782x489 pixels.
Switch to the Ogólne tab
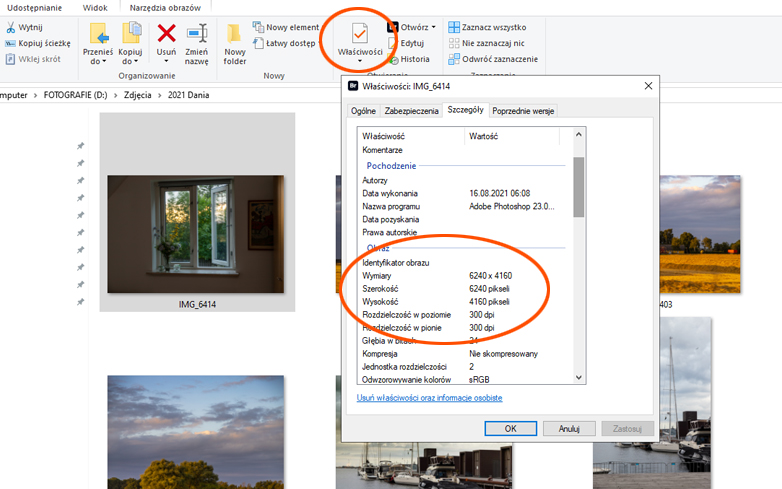(x=363, y=111)
